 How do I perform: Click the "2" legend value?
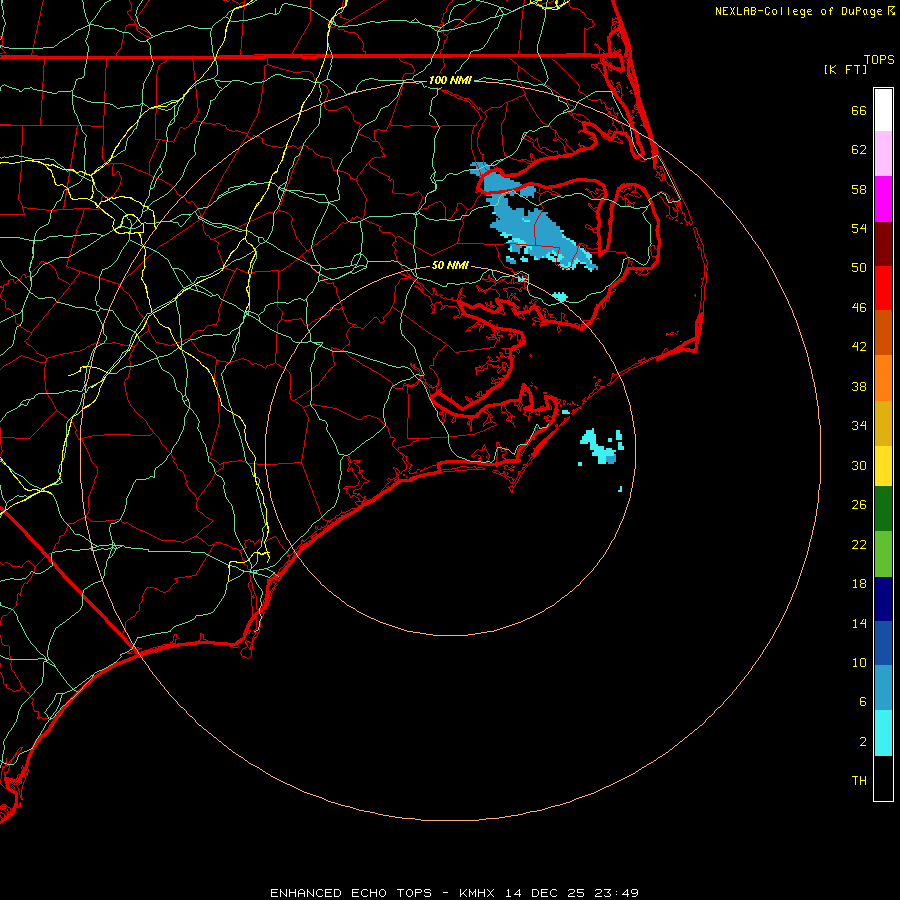point(863,742)
